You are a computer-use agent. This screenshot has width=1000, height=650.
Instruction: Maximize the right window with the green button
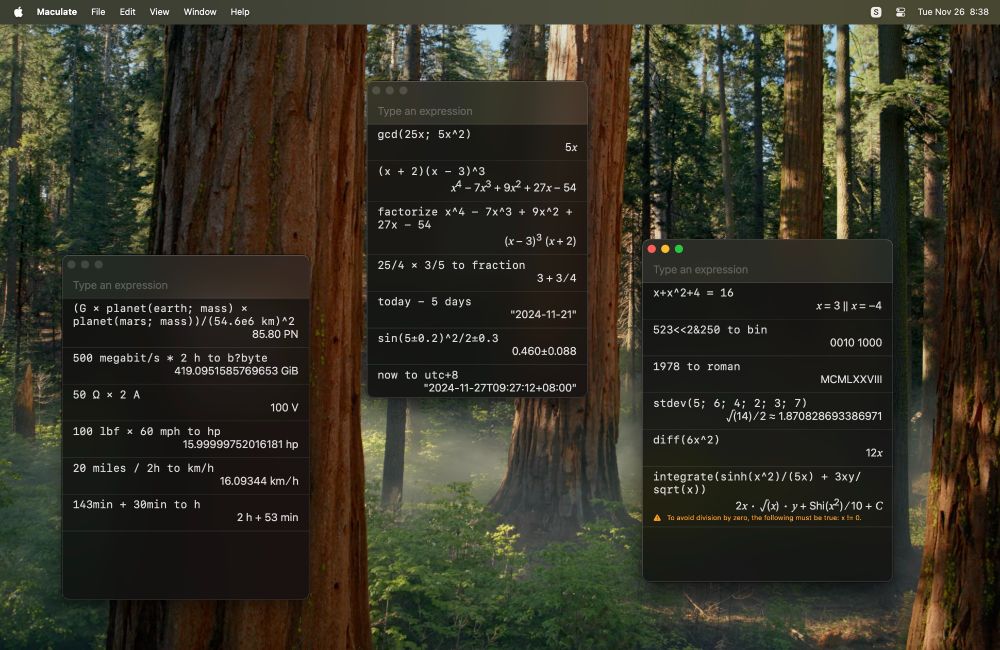coord(679,249)
